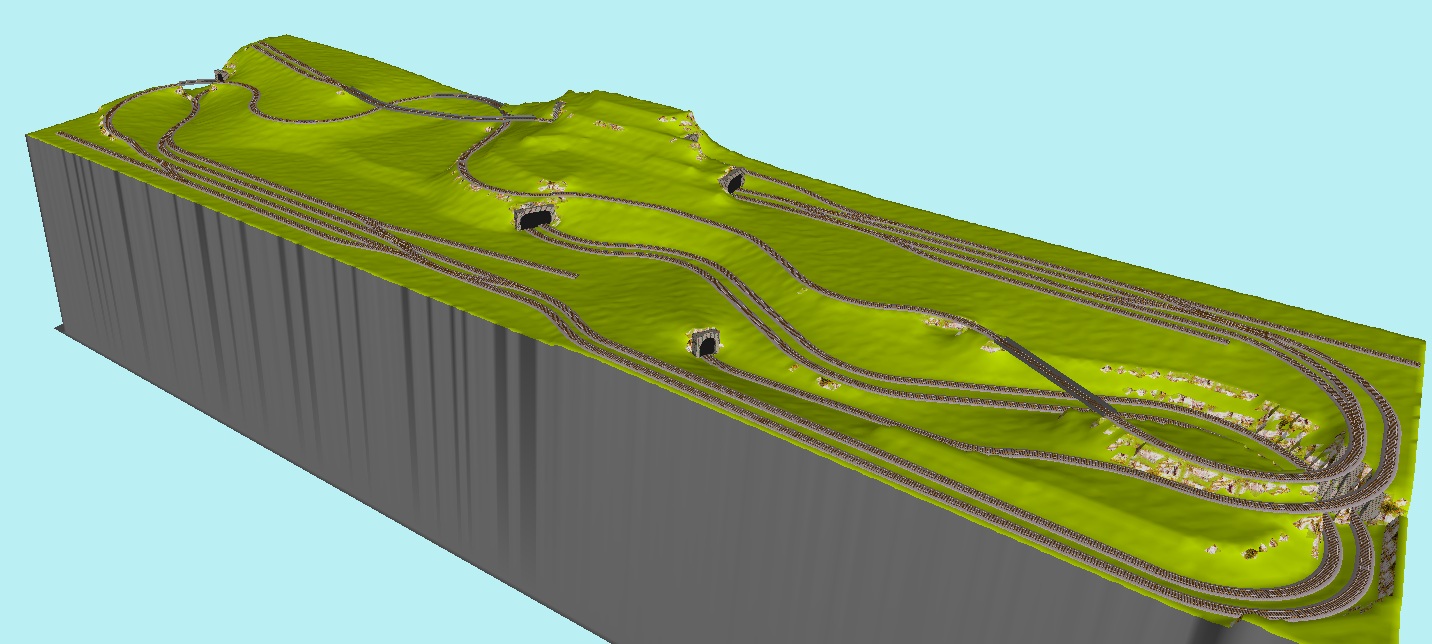Click the tunnel portal nearest the front edge
This screenshot has height=644, width=1432.
706,343
